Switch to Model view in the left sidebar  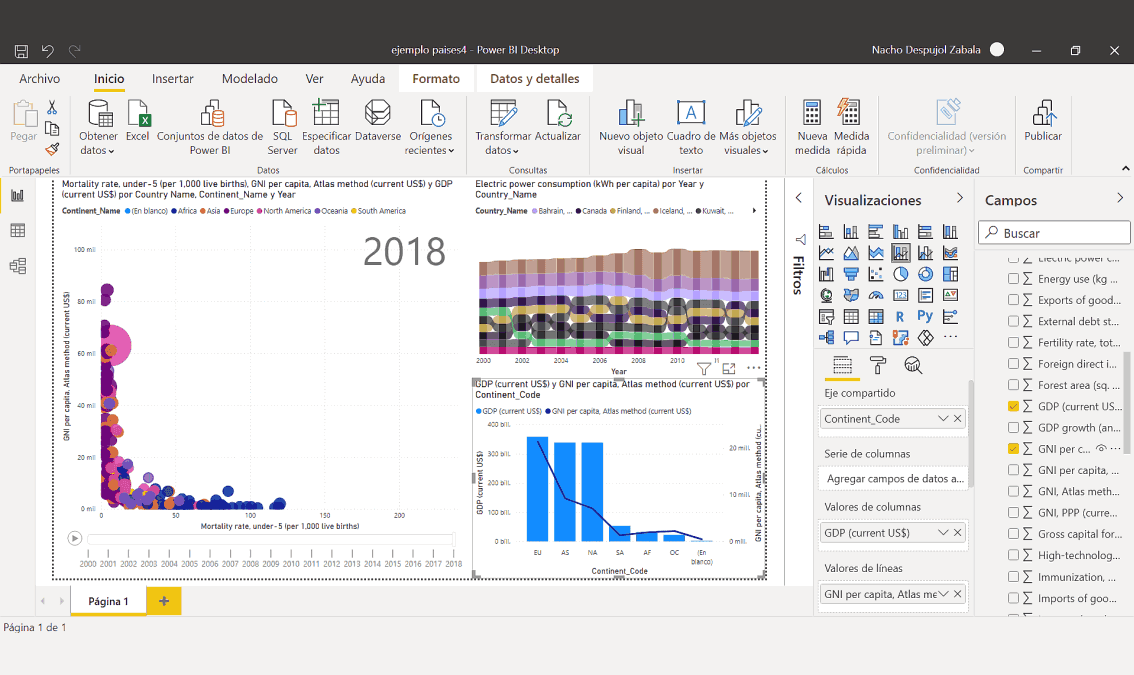point(20,266)
